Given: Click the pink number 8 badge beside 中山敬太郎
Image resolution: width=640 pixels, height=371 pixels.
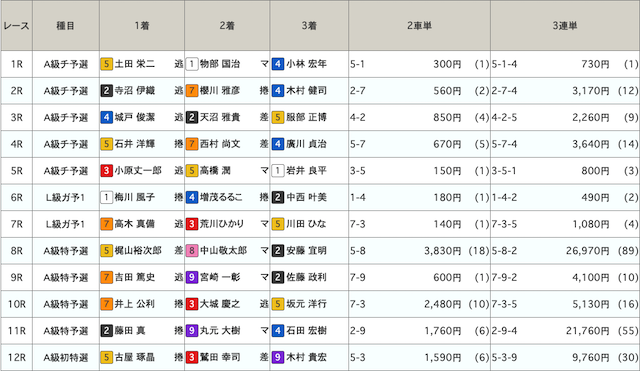Looking at the screenshot, I should point(192,251).
